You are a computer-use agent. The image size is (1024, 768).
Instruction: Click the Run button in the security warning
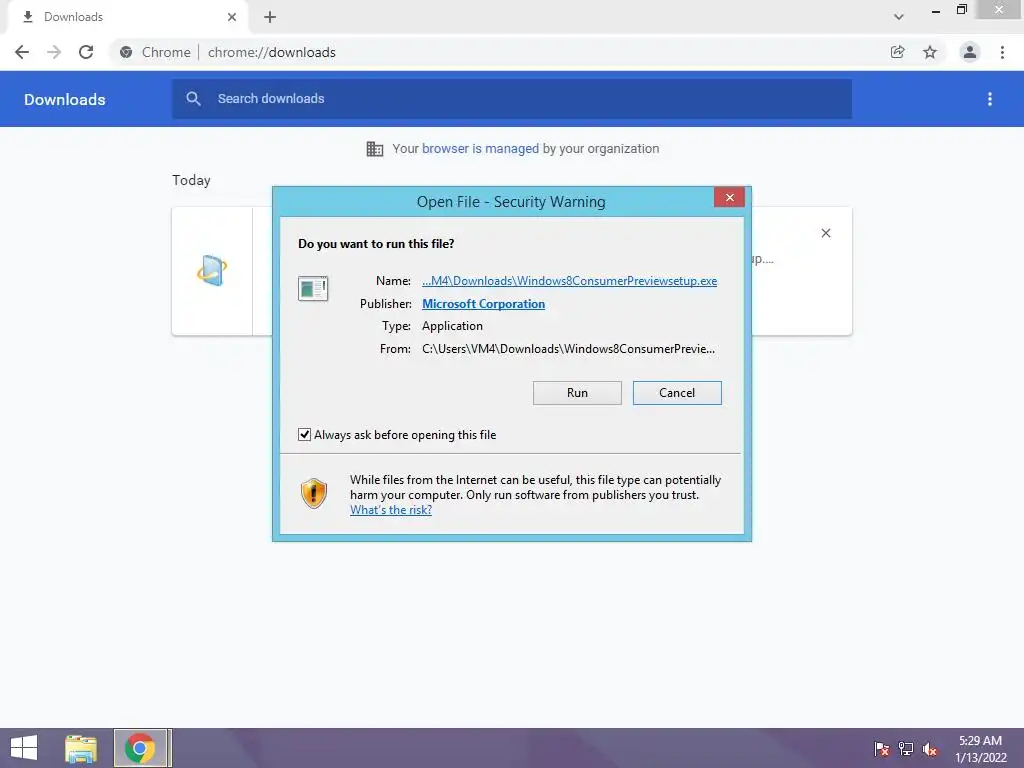tap(577, 393)
